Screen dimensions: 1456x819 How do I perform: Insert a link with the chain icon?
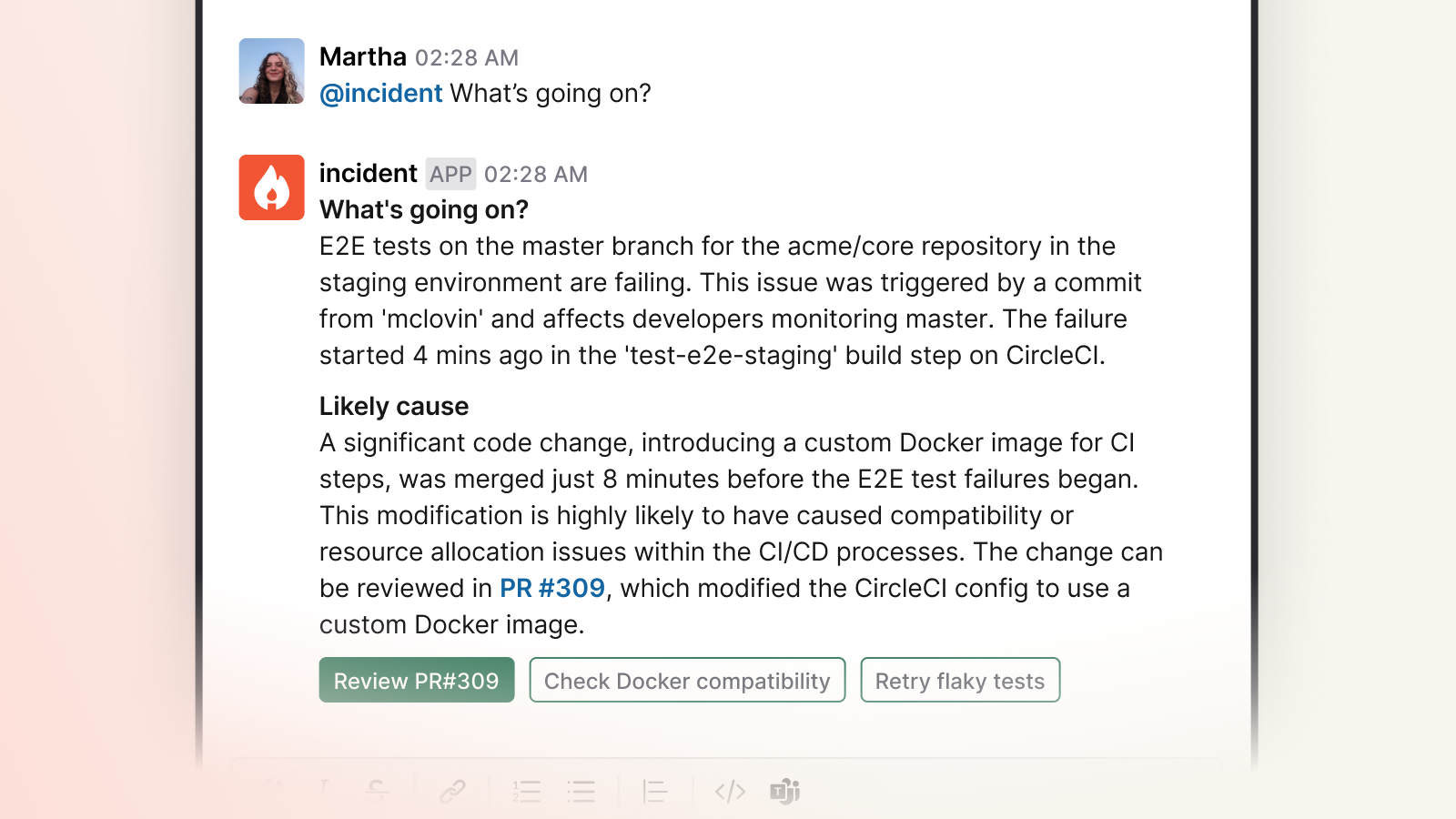(x=452, y=791)
